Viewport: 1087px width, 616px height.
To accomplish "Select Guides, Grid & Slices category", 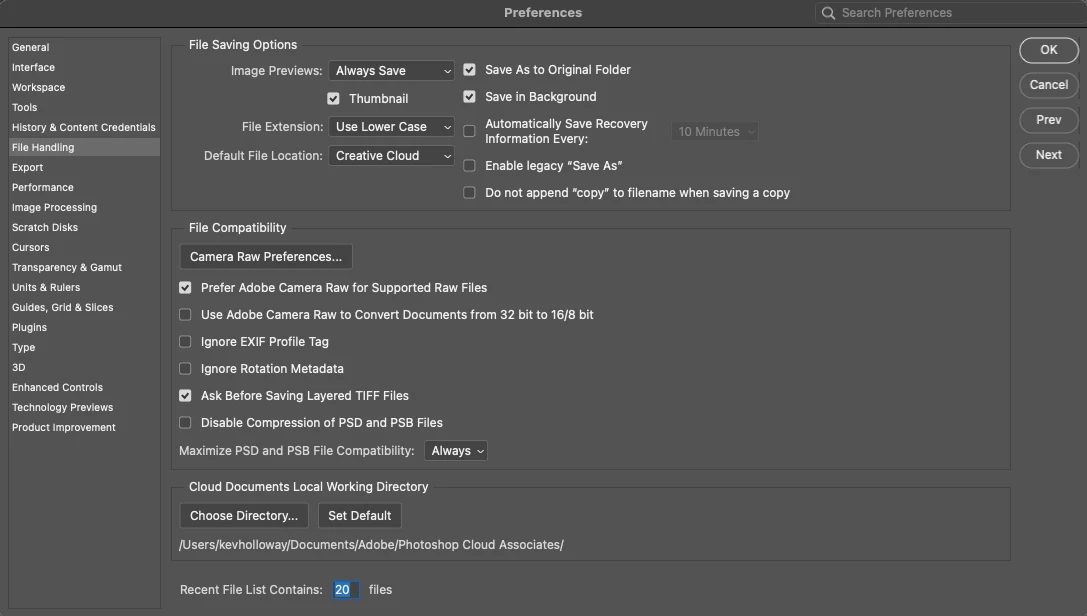I will click(x=63, y=307).
